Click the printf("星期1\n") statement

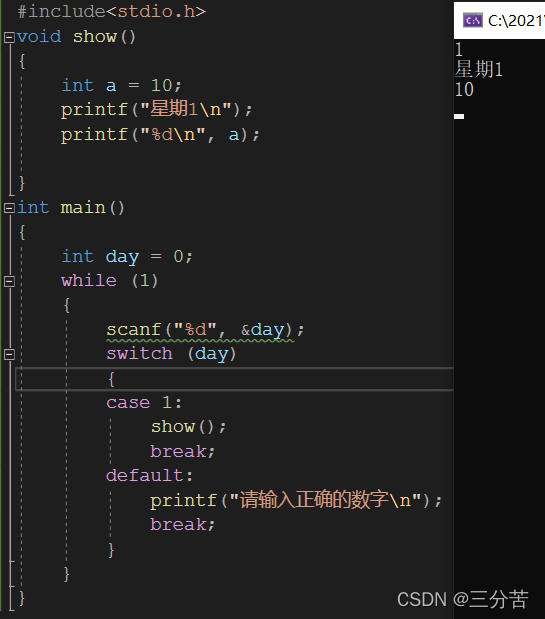[156, 109]
